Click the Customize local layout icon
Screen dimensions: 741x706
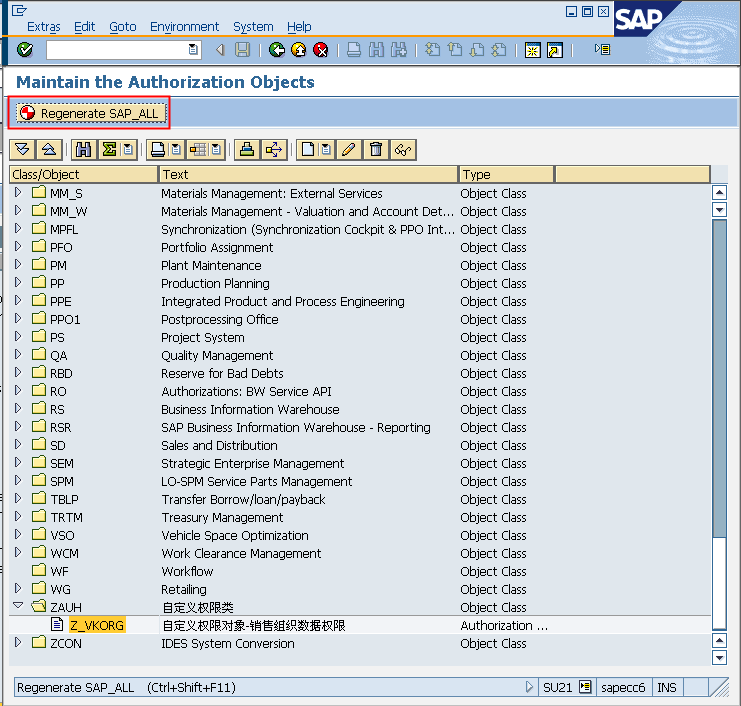(x=603, y=49)
